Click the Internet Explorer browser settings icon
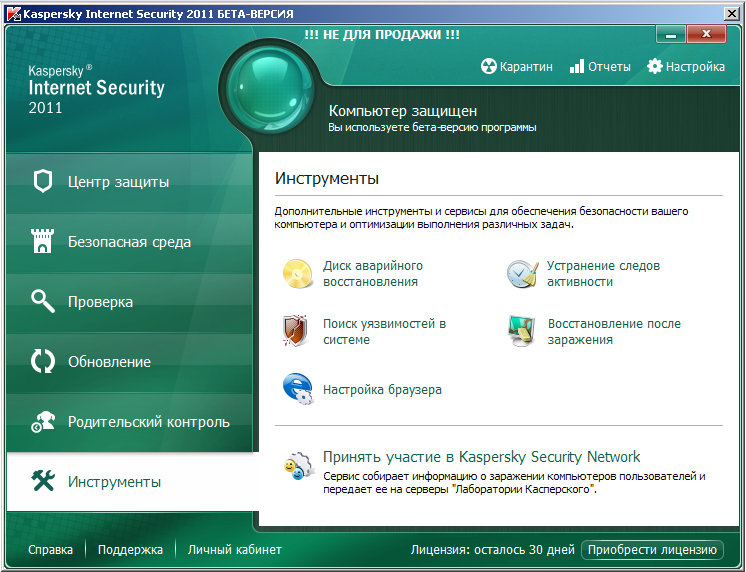Screen dimensions: 746x572 (298, 389)
